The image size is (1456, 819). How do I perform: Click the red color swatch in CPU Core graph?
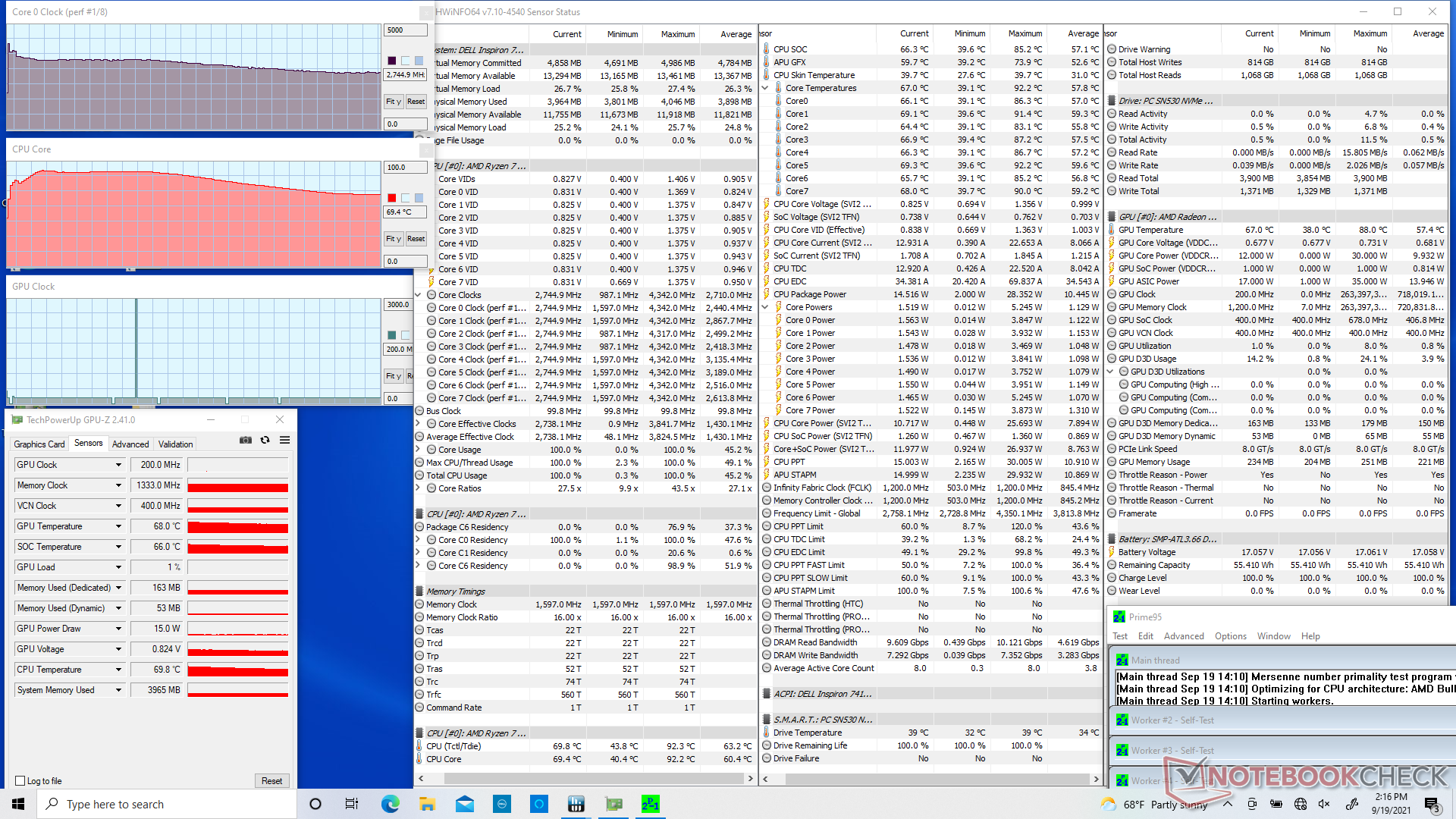point(392,198)
